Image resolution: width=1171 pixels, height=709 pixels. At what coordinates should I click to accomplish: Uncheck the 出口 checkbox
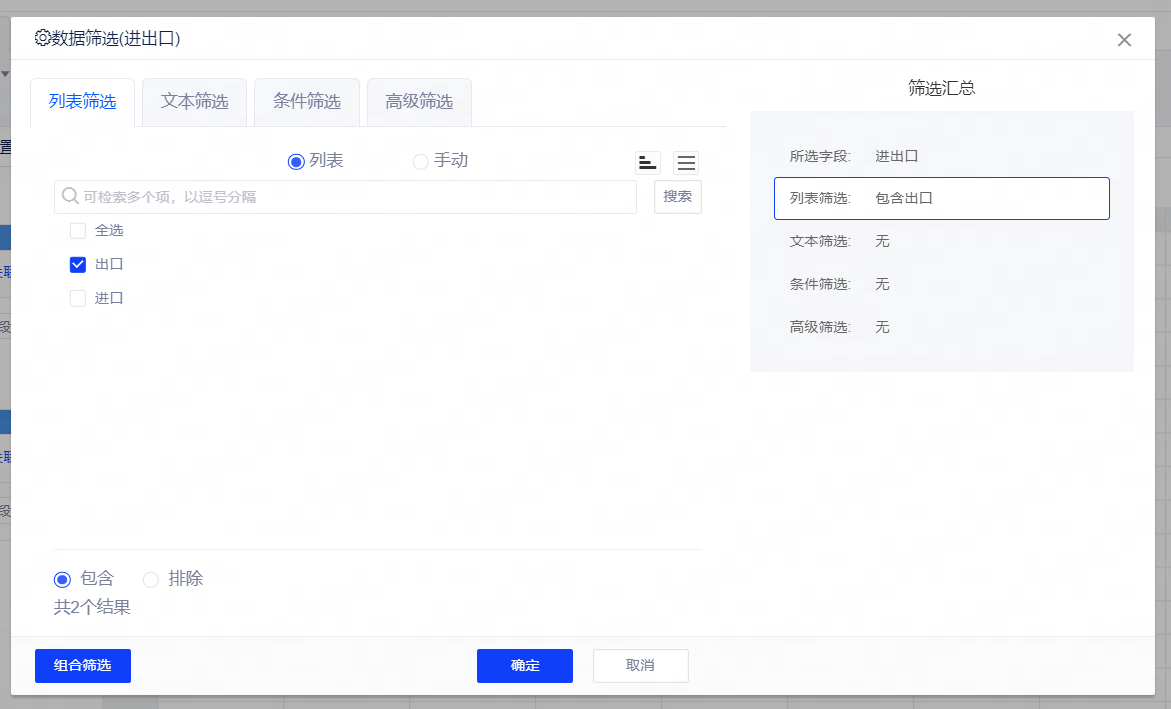tap(78, 265)
